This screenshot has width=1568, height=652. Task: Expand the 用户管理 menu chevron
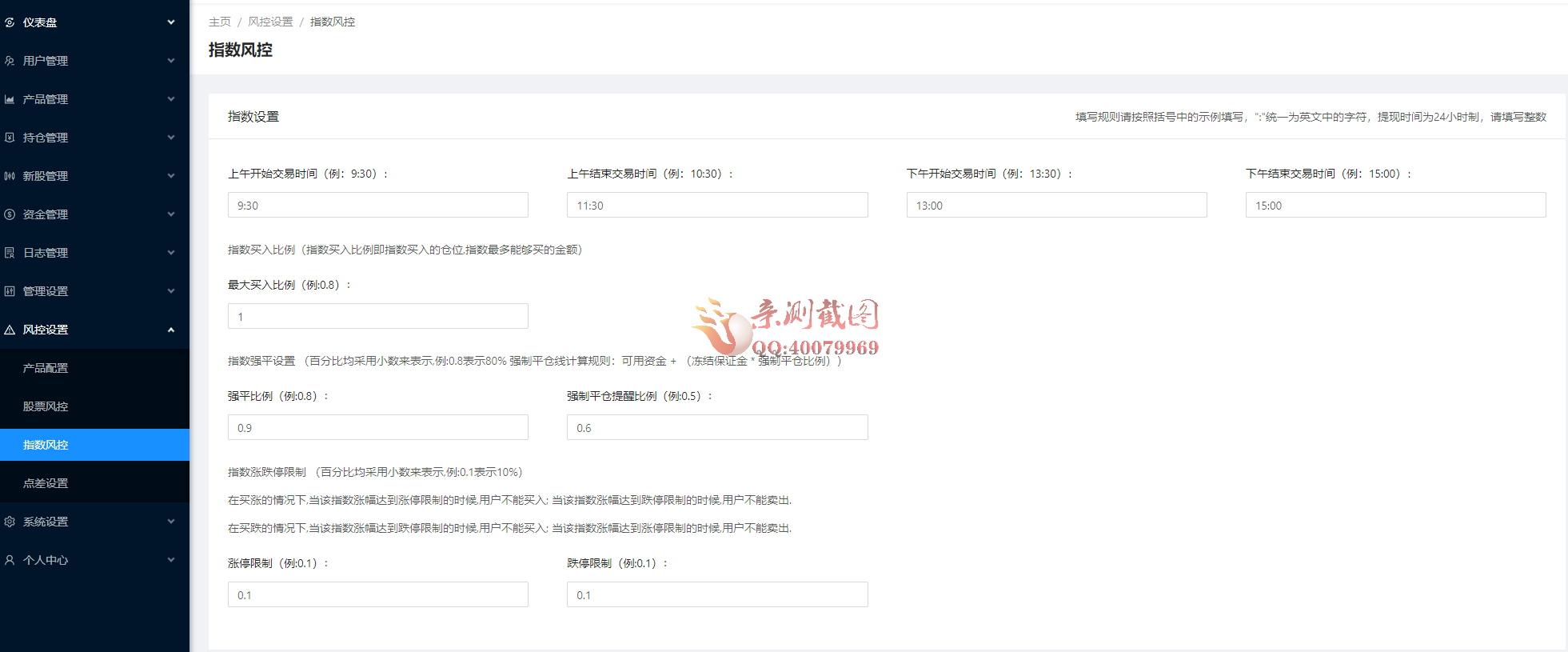[171, 61]
